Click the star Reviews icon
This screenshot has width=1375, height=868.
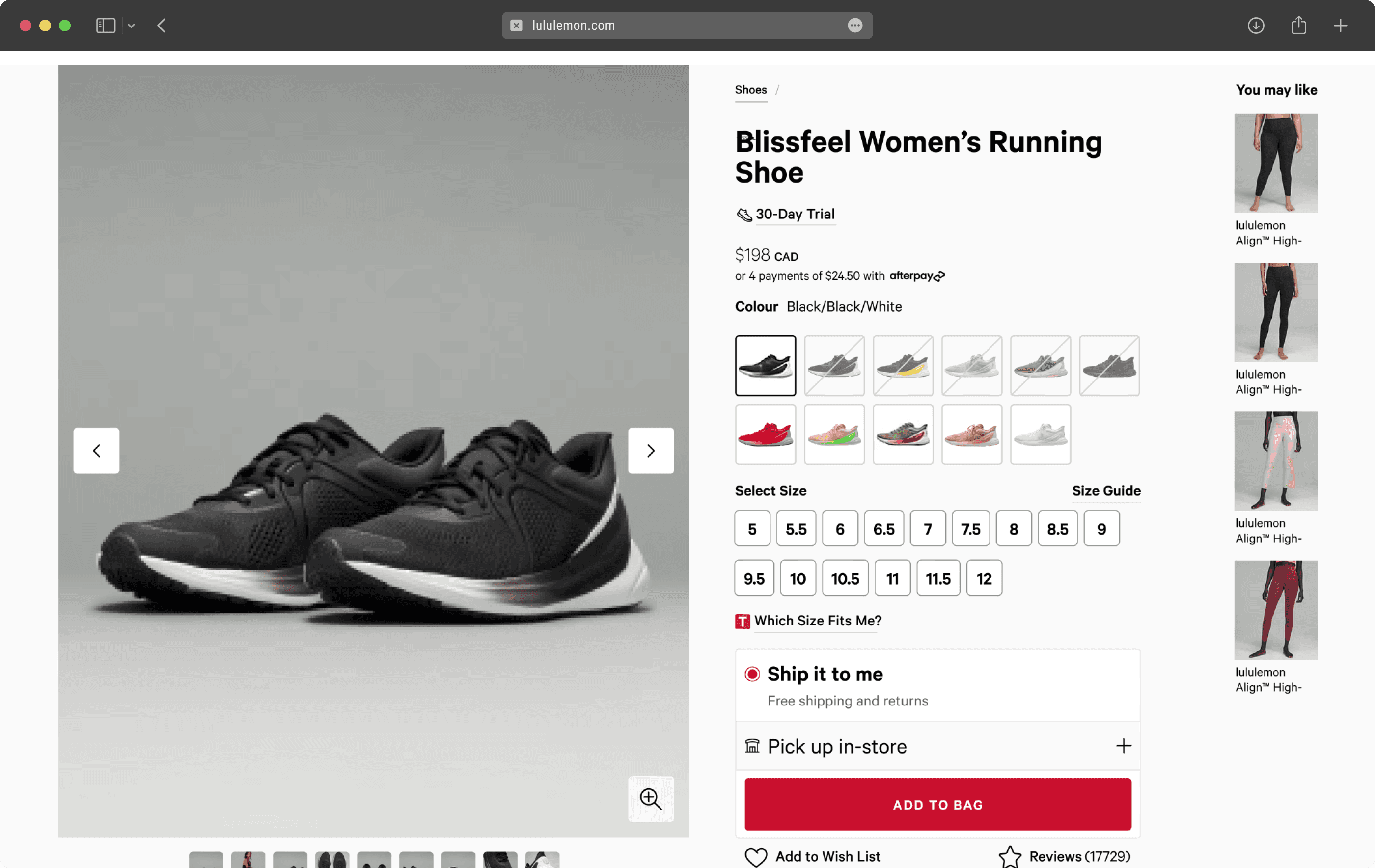click(x=1010, y=857)
